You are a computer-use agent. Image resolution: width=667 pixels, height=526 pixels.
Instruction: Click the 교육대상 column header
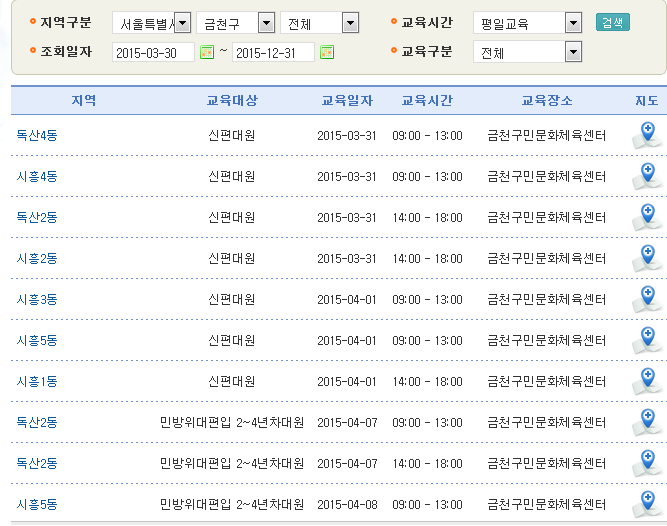coord(232,100)
